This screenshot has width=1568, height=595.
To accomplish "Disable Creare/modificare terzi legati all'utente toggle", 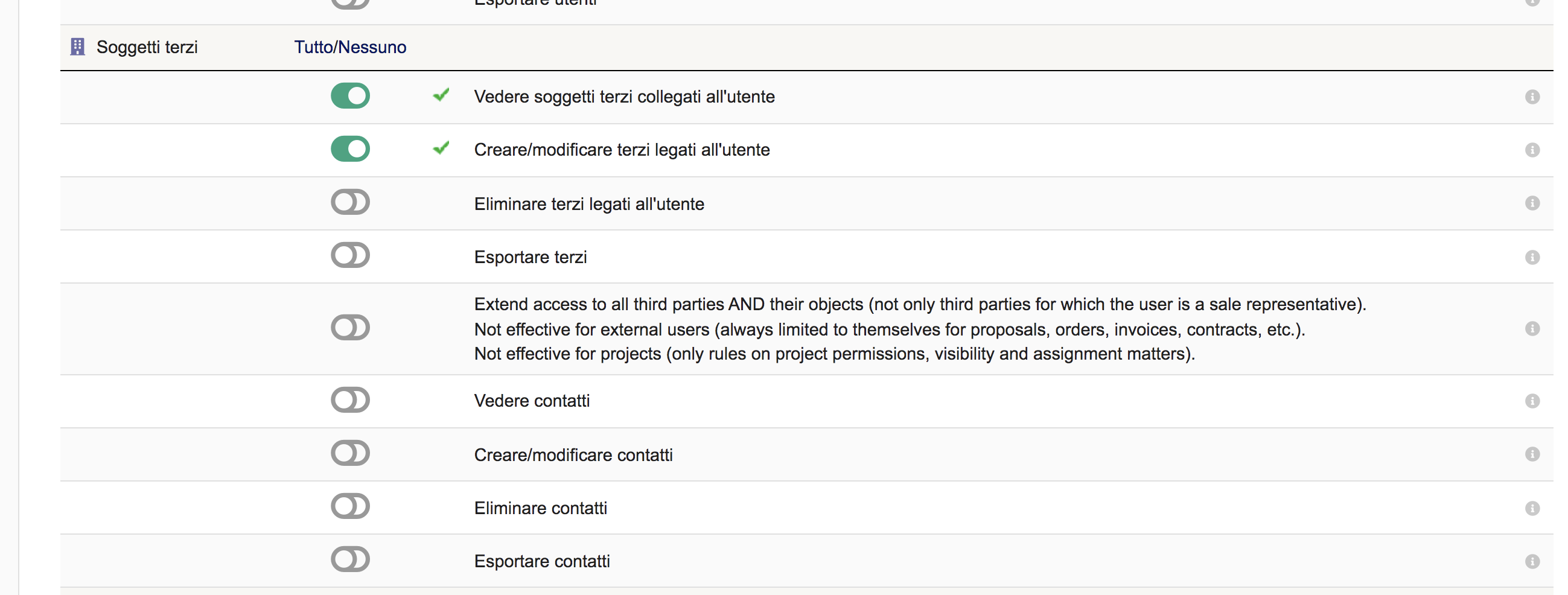I will pyautogui.click(x=350, y=149).
